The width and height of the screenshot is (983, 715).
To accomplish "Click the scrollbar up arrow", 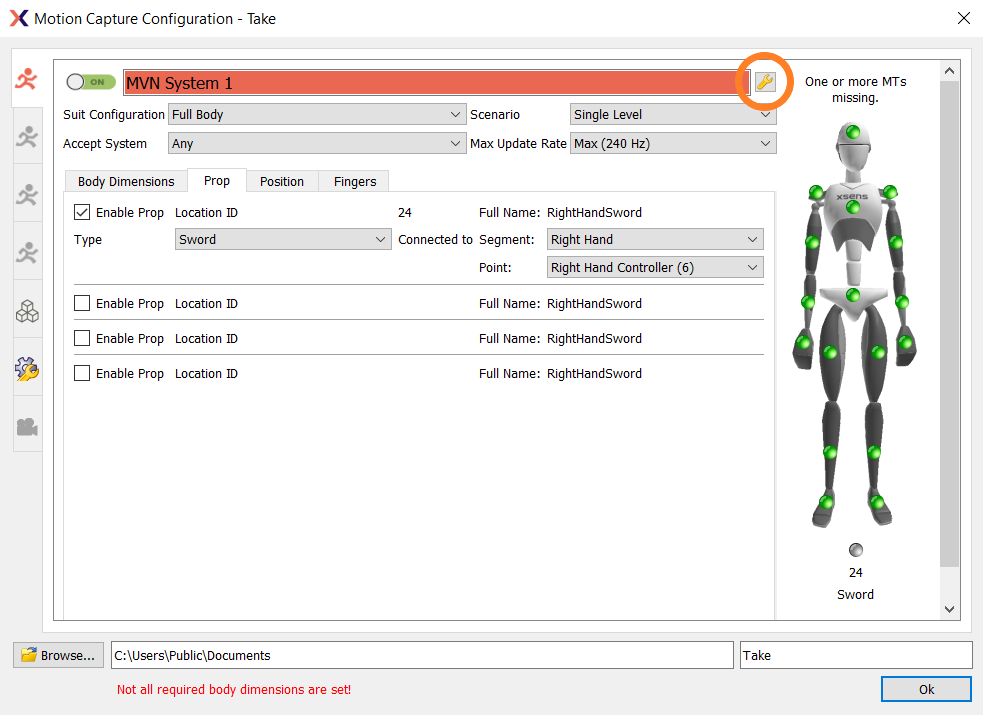I will point(949,71).
